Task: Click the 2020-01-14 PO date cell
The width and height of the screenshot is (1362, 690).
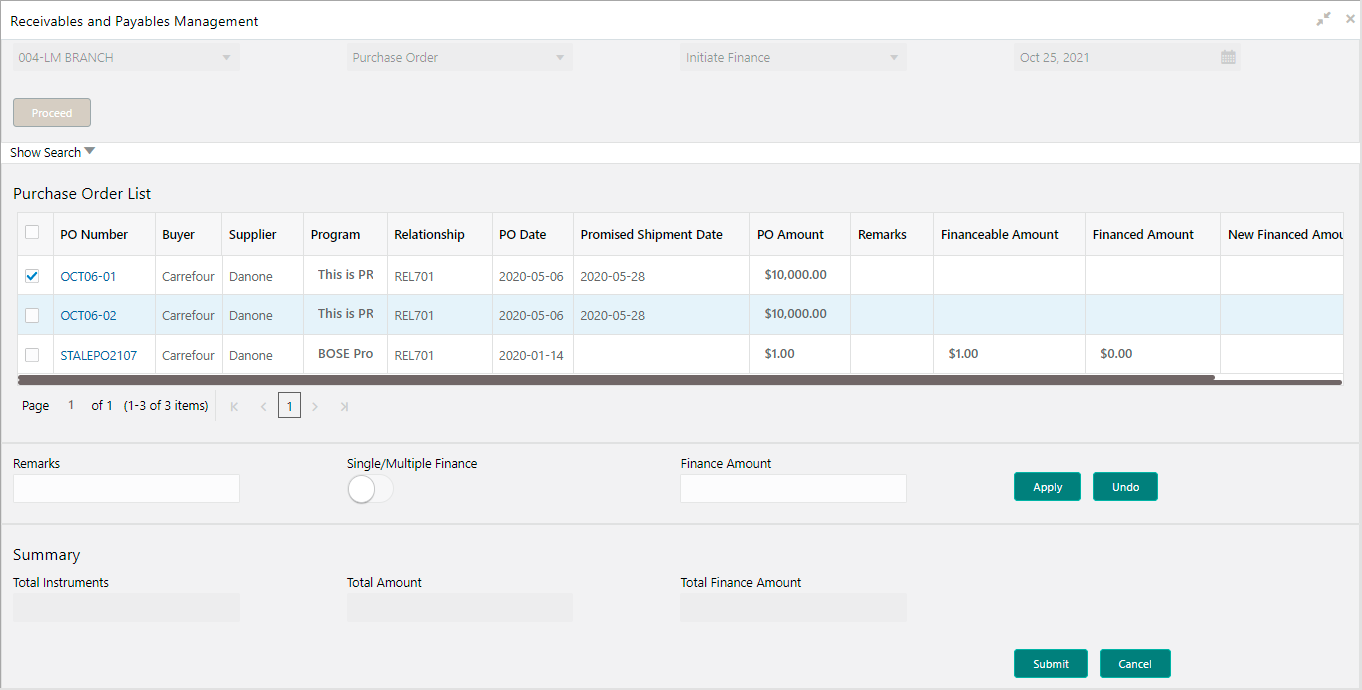Action: 531,355
